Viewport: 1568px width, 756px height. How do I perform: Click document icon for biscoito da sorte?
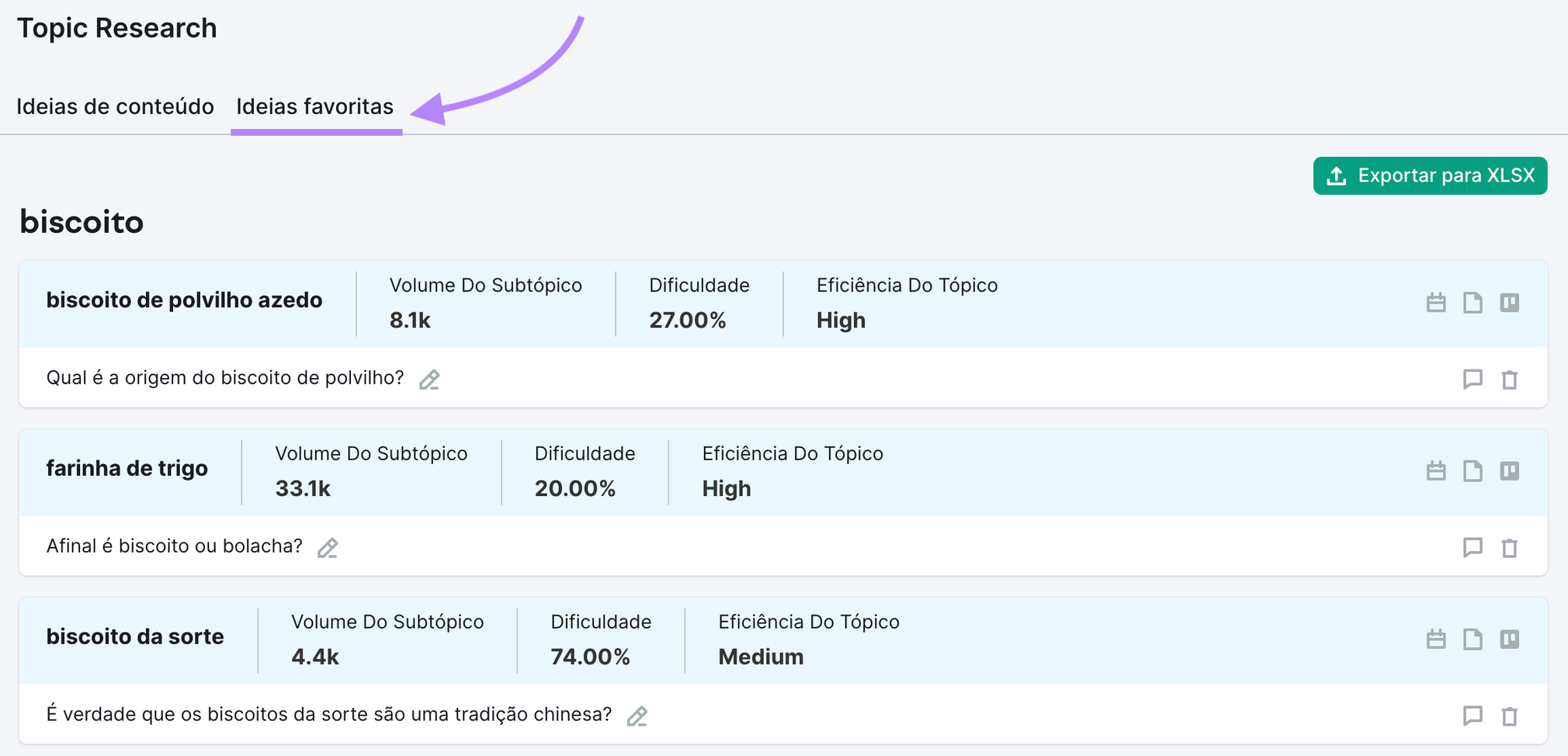click(x=1473, y=640)
